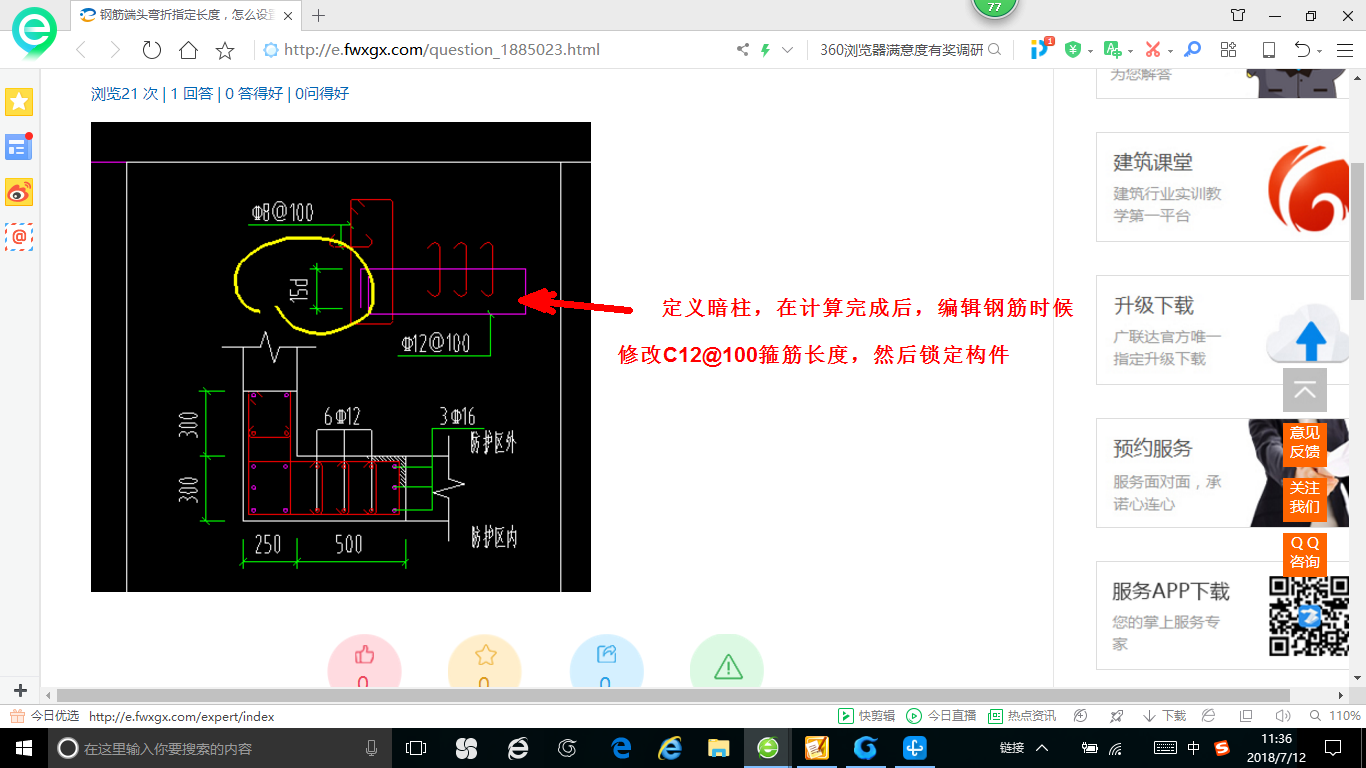Open 热点资讯 in status bar
This screenshot has height=768, width=1366.
1021,716
